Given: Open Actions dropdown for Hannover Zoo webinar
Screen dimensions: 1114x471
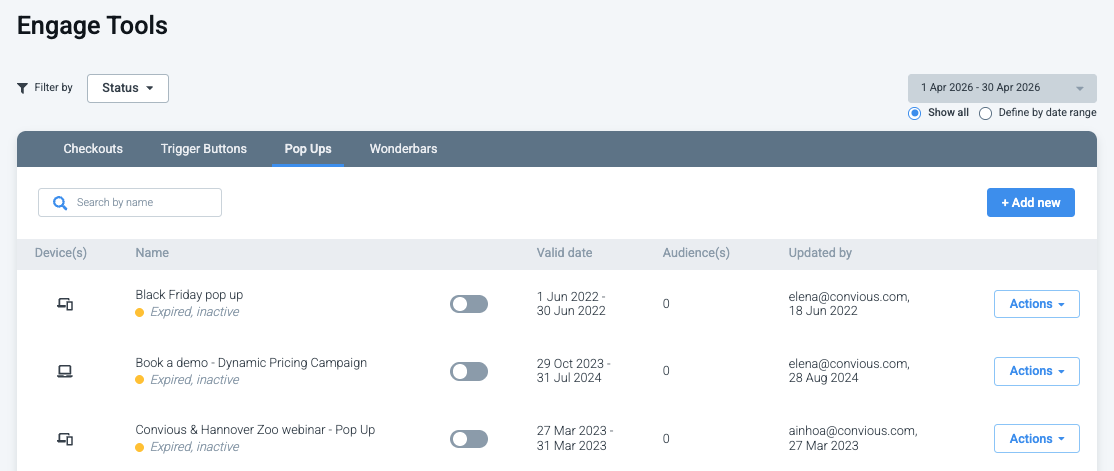Looking at the screenshot, I should pyautogui.click(x=1037, y=438).
